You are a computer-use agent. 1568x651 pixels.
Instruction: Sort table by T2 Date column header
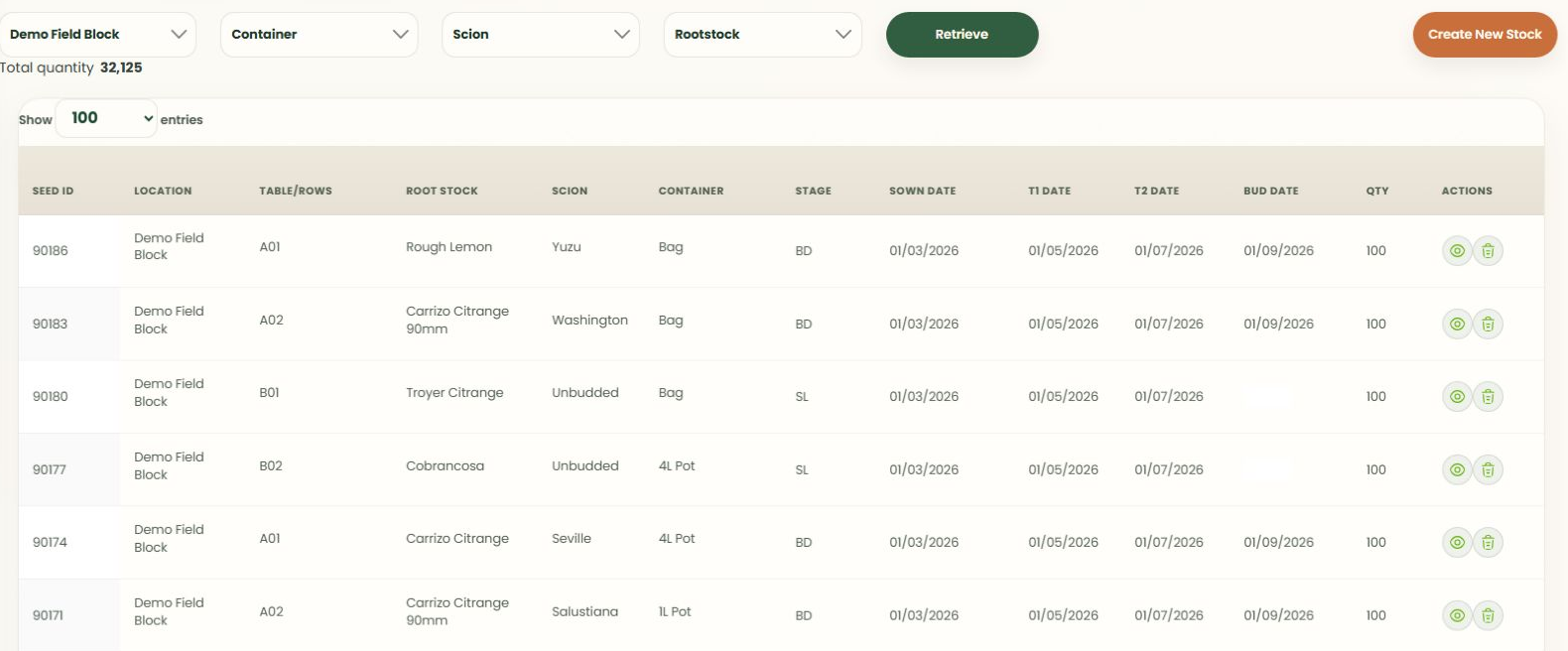coord(1156,191)
